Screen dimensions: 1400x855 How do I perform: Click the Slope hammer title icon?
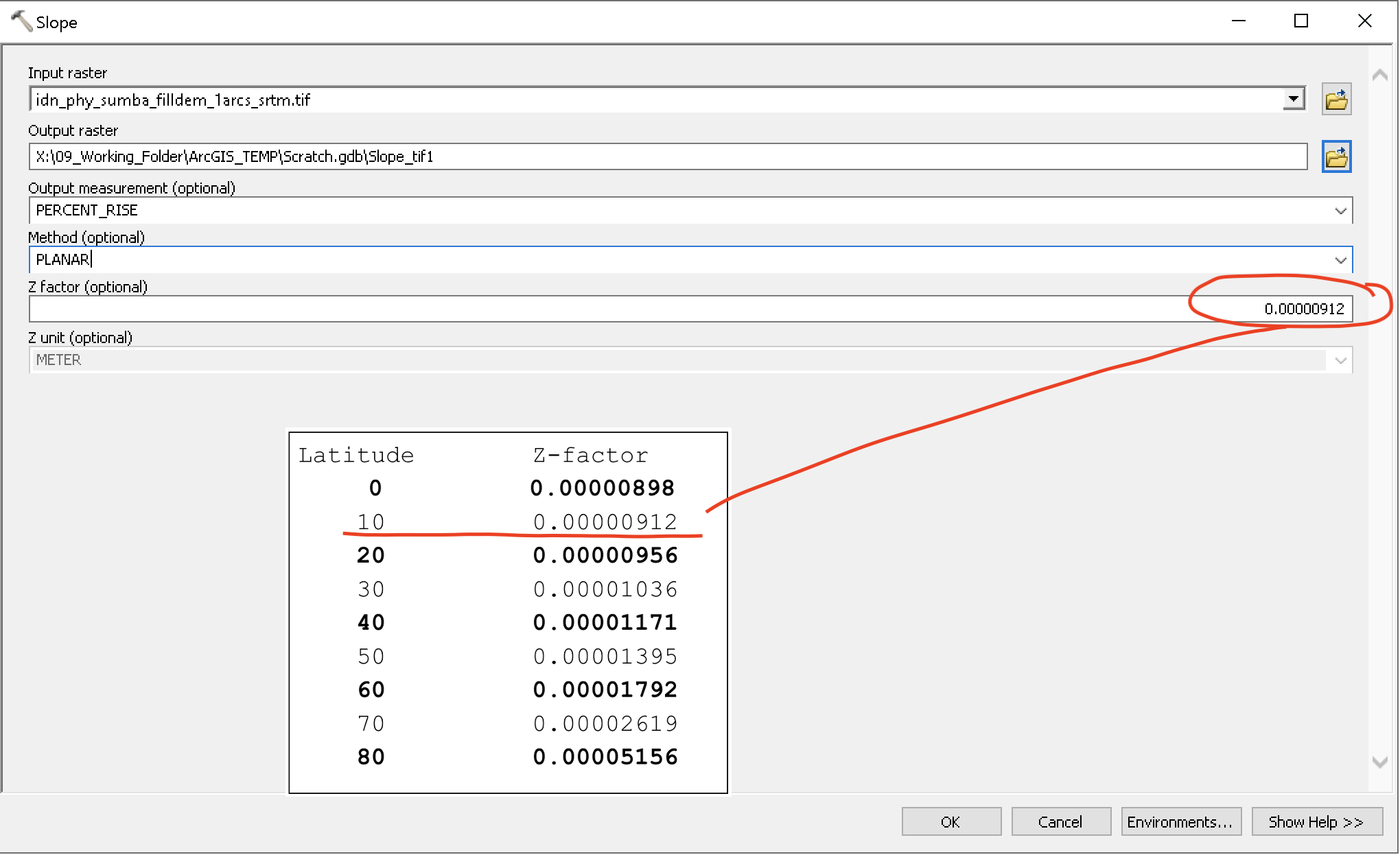21,21
